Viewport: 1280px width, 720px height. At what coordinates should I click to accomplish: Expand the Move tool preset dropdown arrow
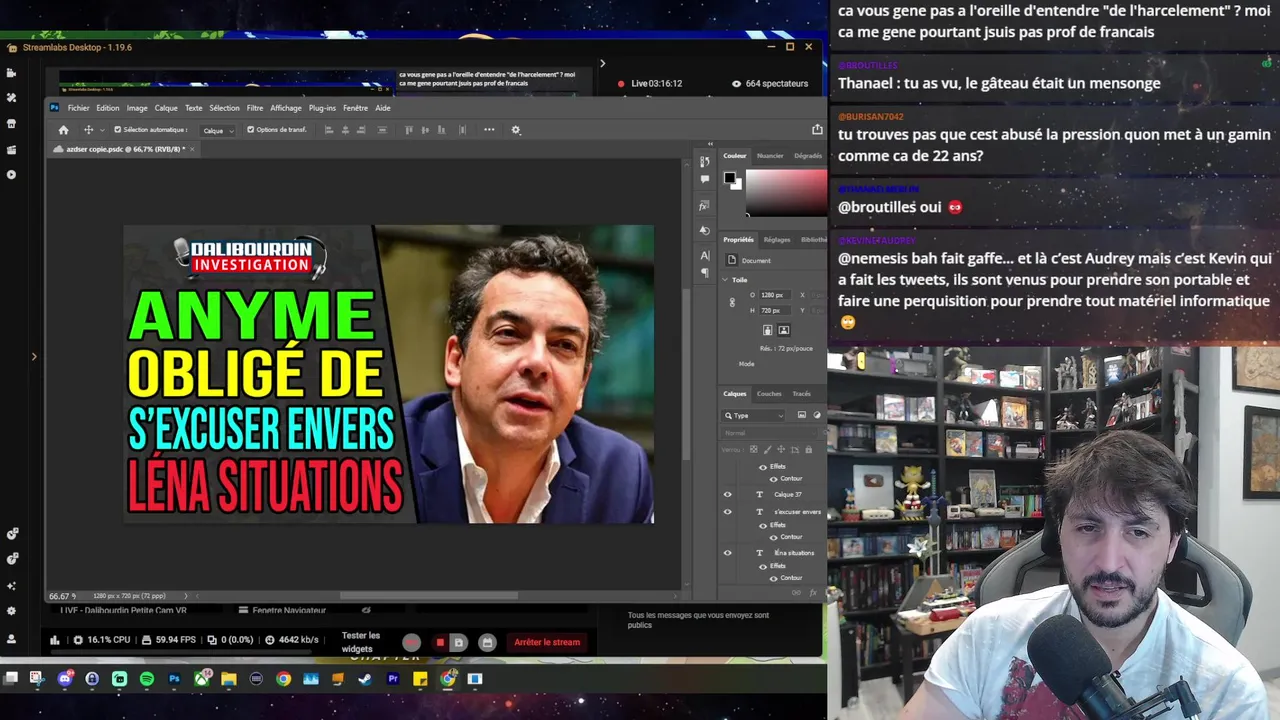pyautogui.click(x=103, y=130)
